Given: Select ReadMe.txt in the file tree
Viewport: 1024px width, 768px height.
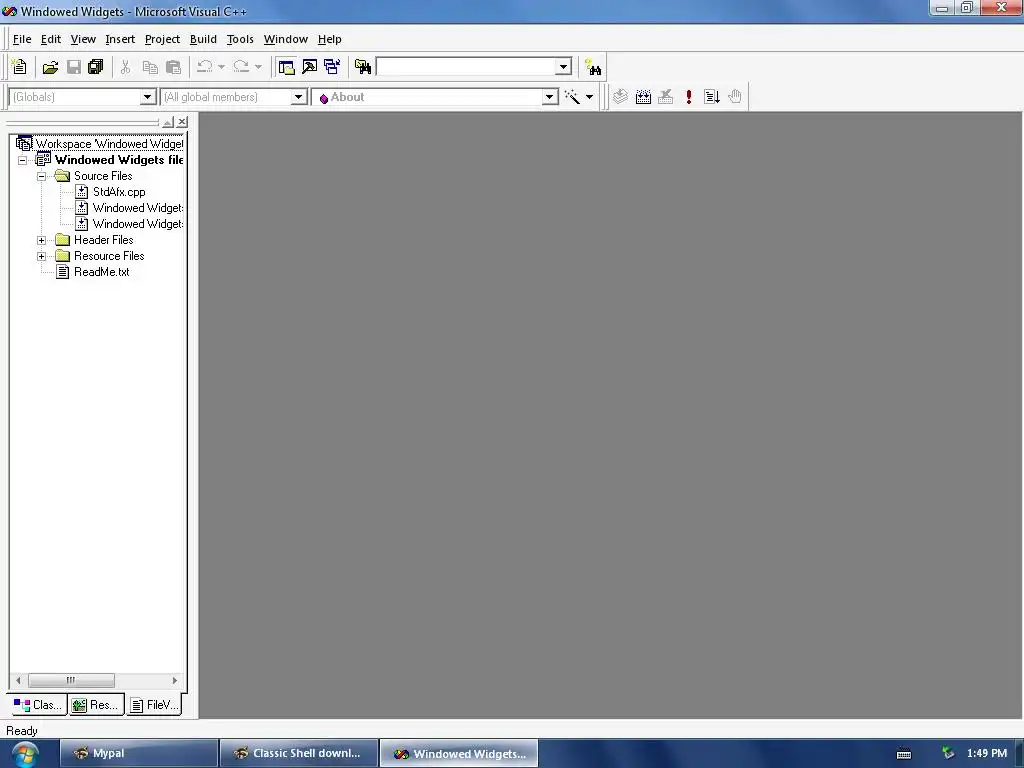Looking at the screenshot, I should [x=101, y=272].
